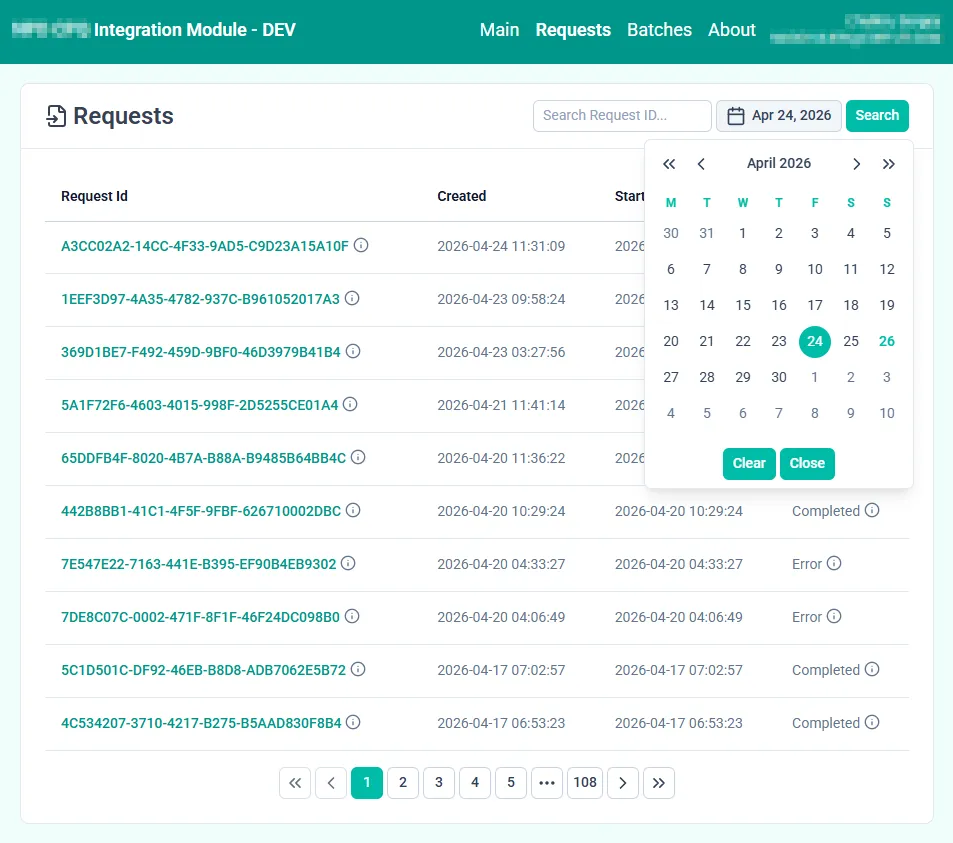Viewport: 953px width, 843px height.
Task: Navigate to the About page
Action: click(x=731, y=30)
